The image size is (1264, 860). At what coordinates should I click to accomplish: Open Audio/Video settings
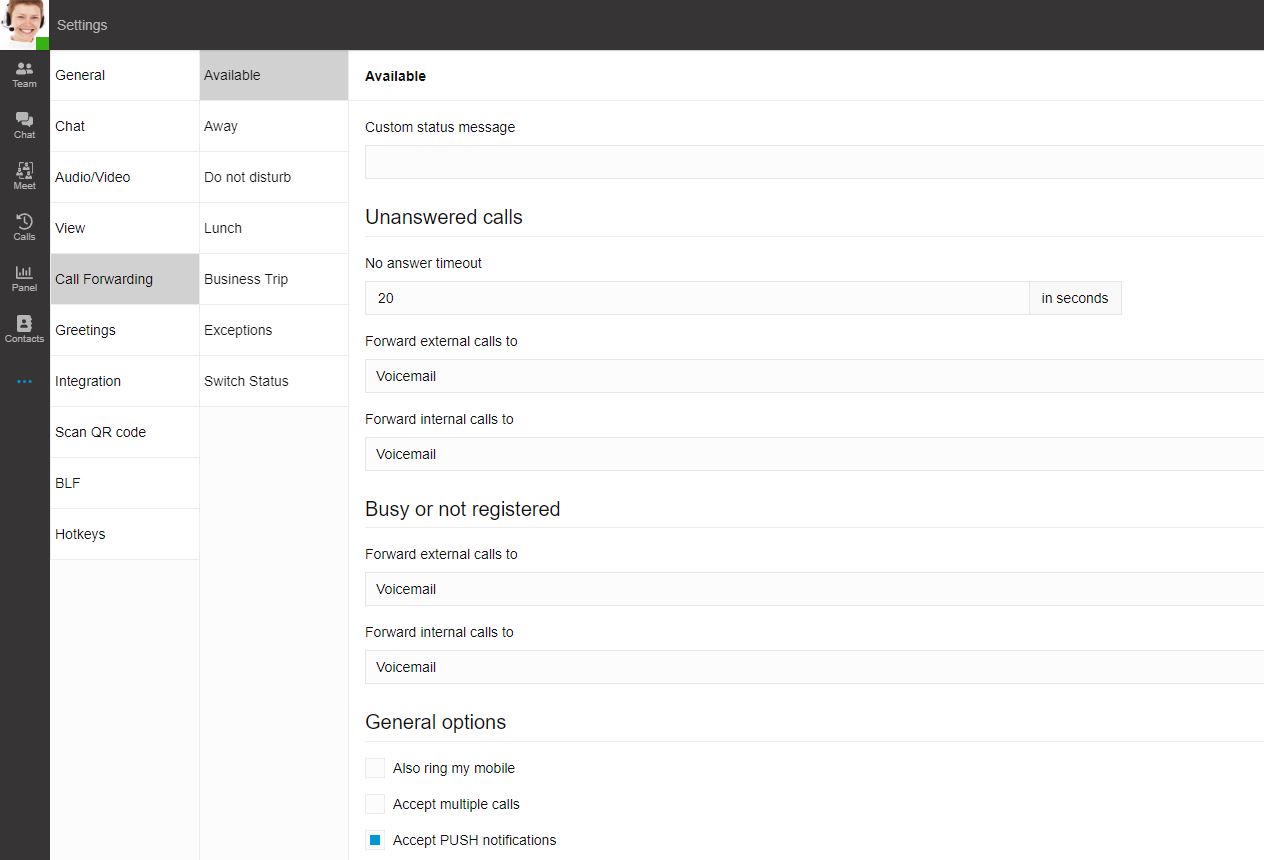point(125,177)
